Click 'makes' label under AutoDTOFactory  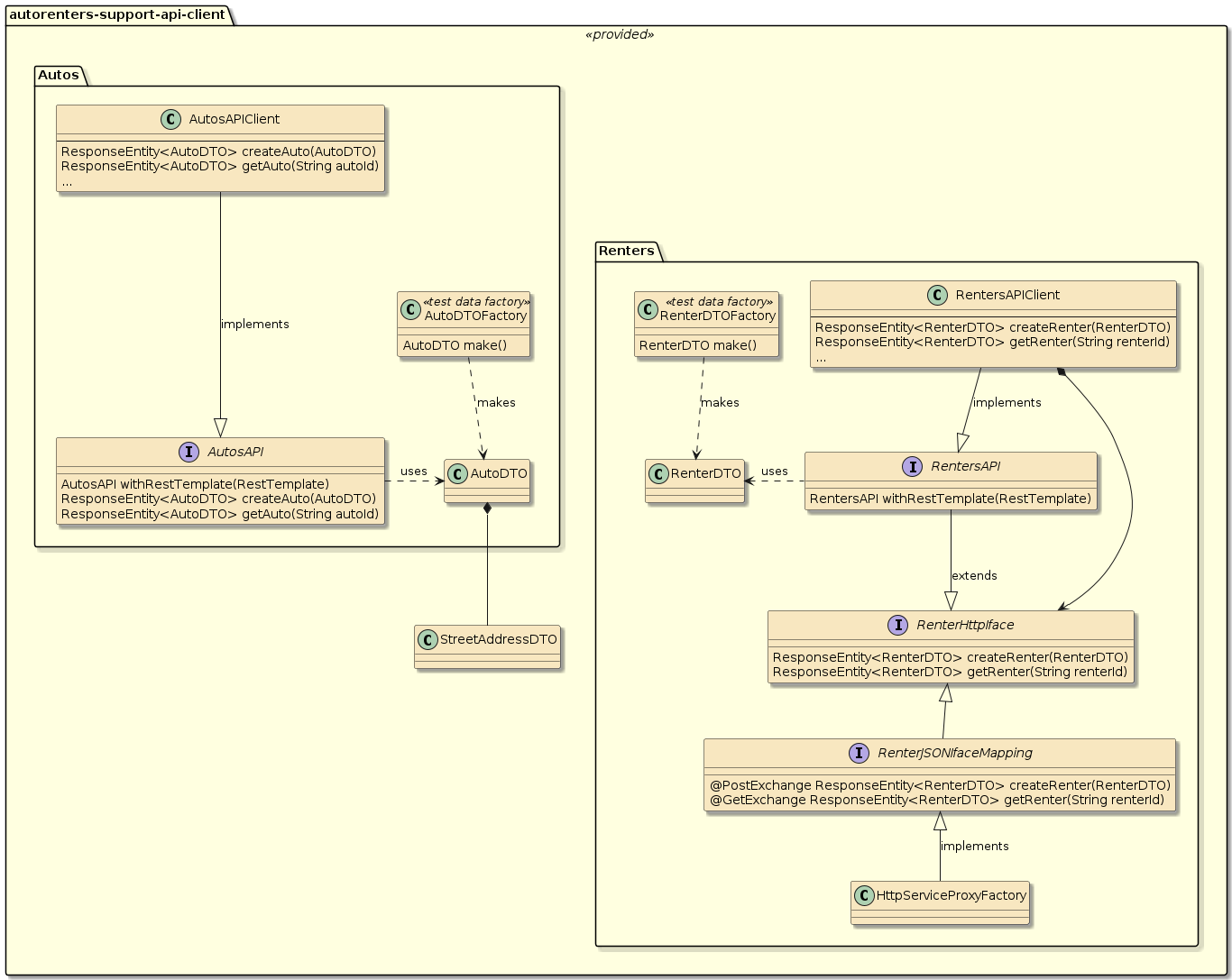click(497, 403)
